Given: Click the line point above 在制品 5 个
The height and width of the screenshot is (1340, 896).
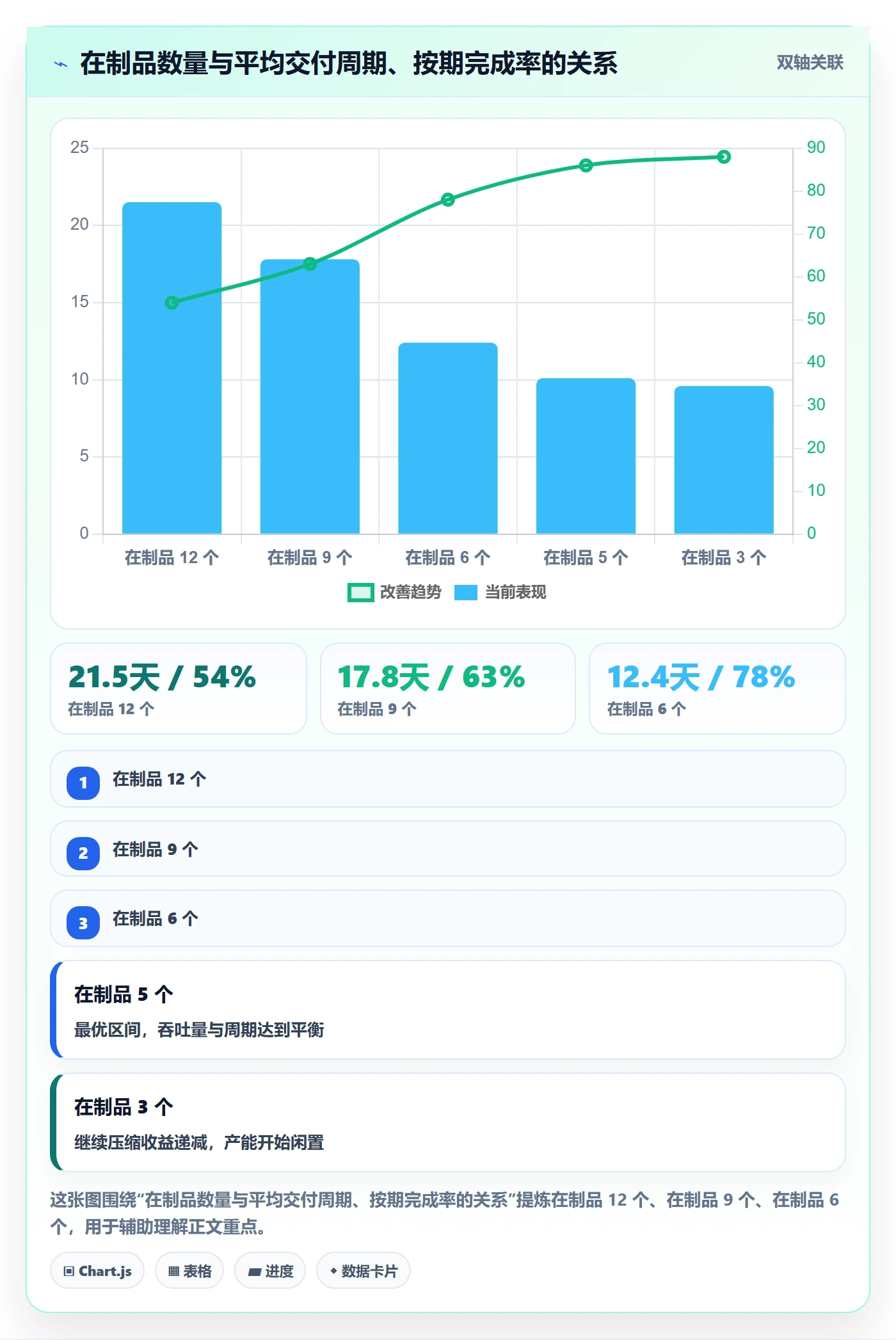Looking at the screenshot, I should (x=586, y=166).
